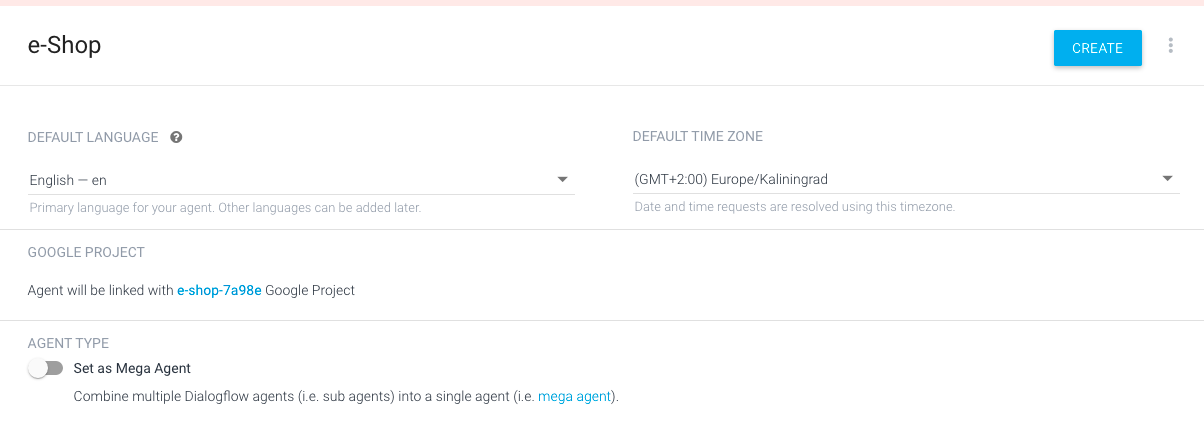
Task: Open the e-shop-7a98e Google Project link
Action: point(219,291)
